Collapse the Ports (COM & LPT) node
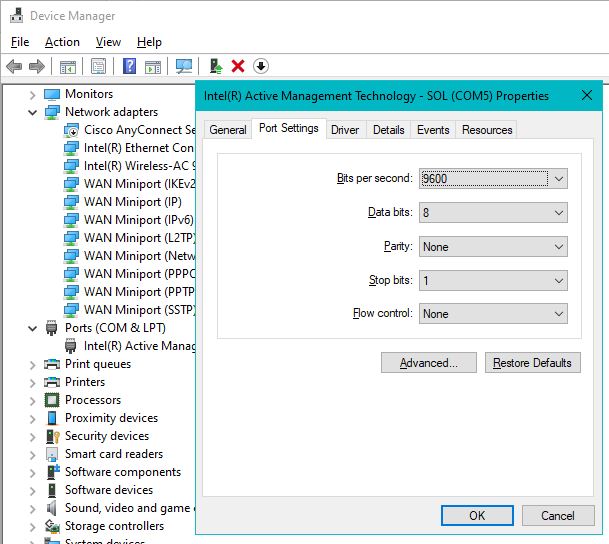 [x=33, y=328]
